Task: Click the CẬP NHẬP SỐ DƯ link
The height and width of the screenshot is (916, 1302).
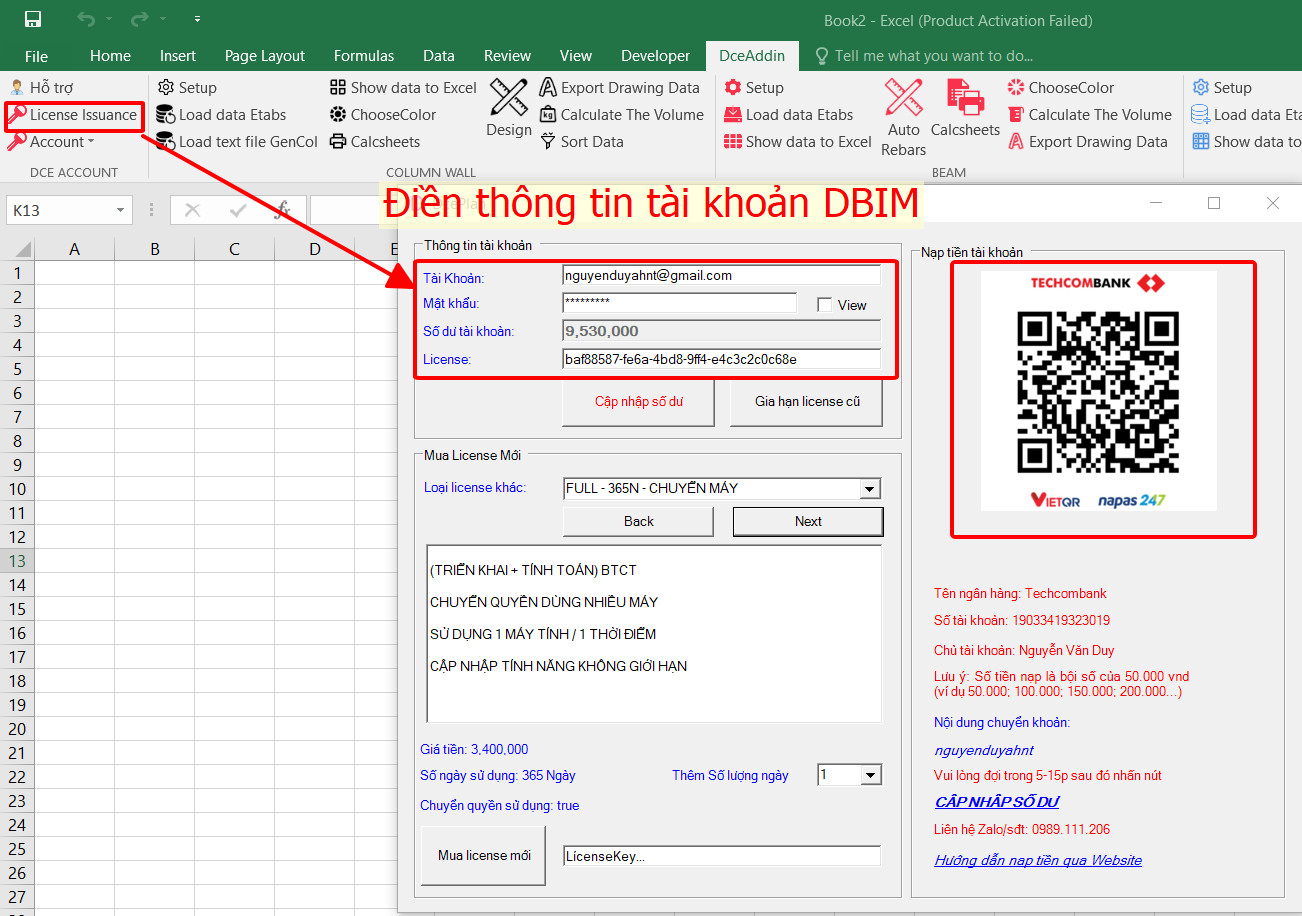Action: click(996, 802)
